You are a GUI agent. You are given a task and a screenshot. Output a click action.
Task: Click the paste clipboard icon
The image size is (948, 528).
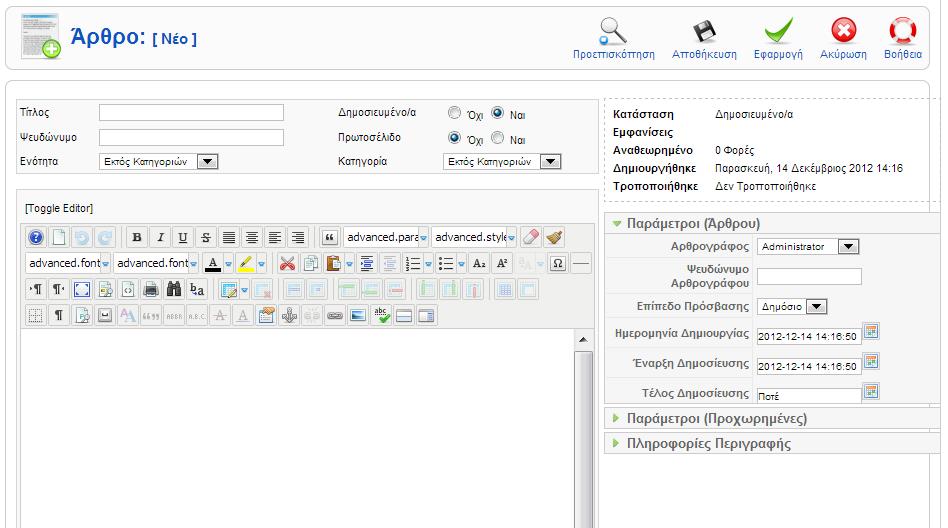pyautogui.click(x=333, y=263)
